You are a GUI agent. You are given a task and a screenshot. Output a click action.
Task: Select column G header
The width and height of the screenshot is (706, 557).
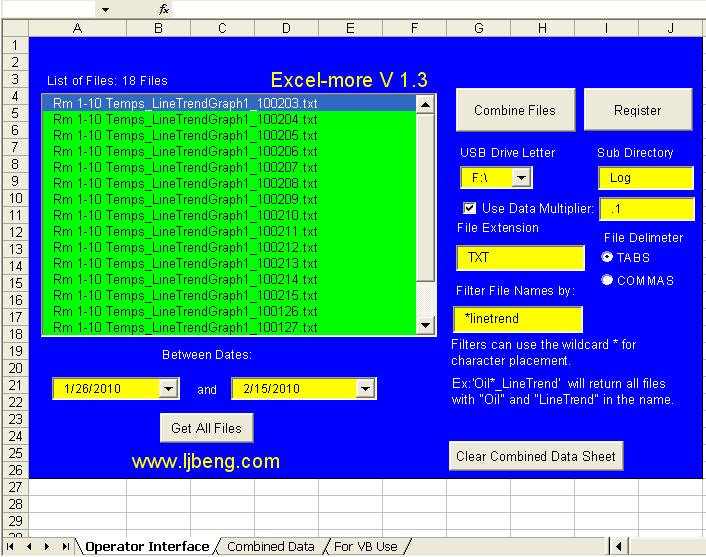pos(479,28)
